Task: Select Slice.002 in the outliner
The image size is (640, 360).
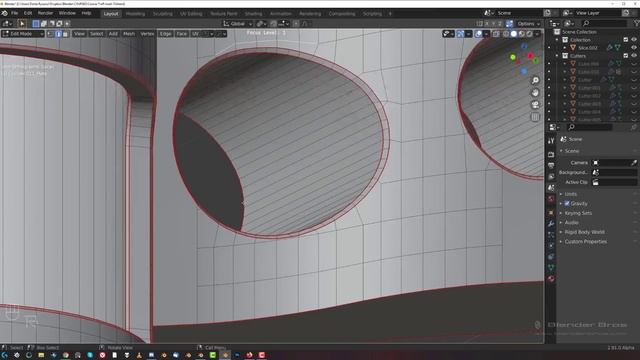Action: pos(588,48)
